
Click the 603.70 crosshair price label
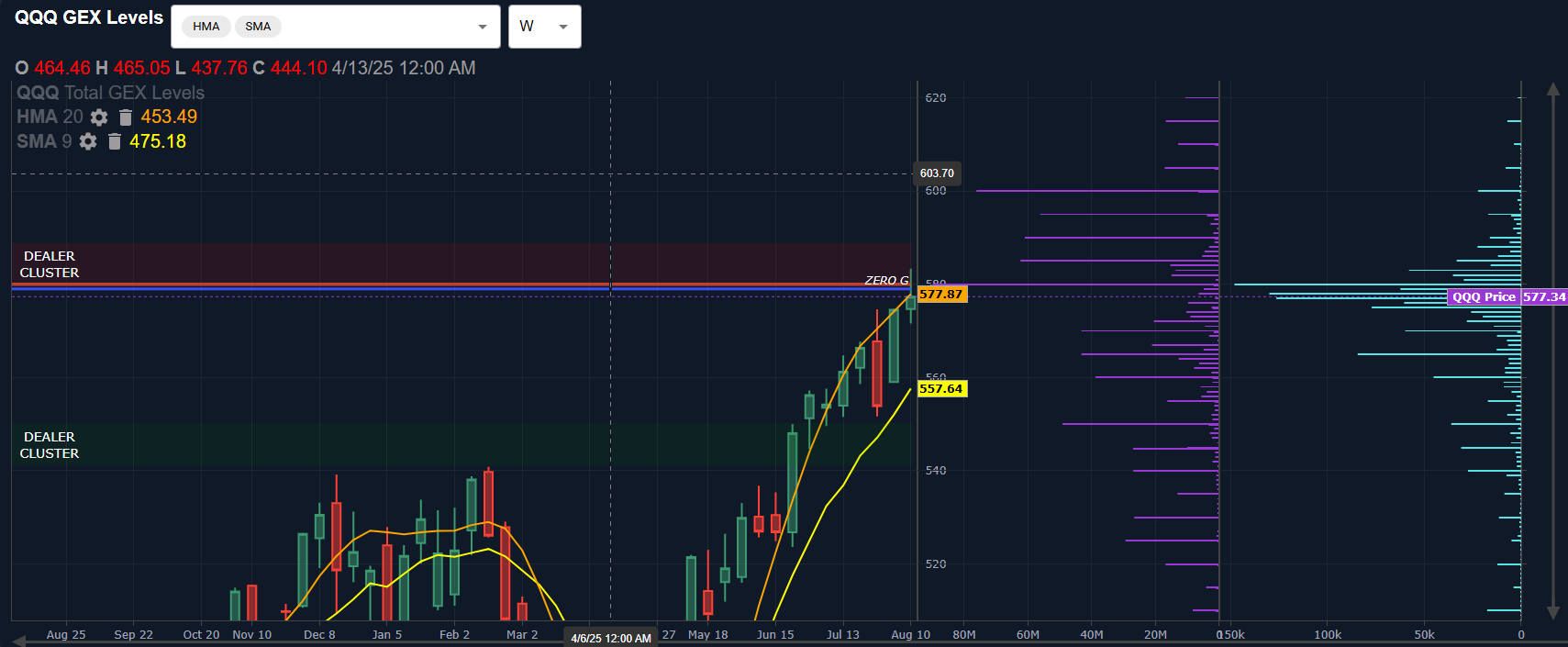(x=937, y=173)
